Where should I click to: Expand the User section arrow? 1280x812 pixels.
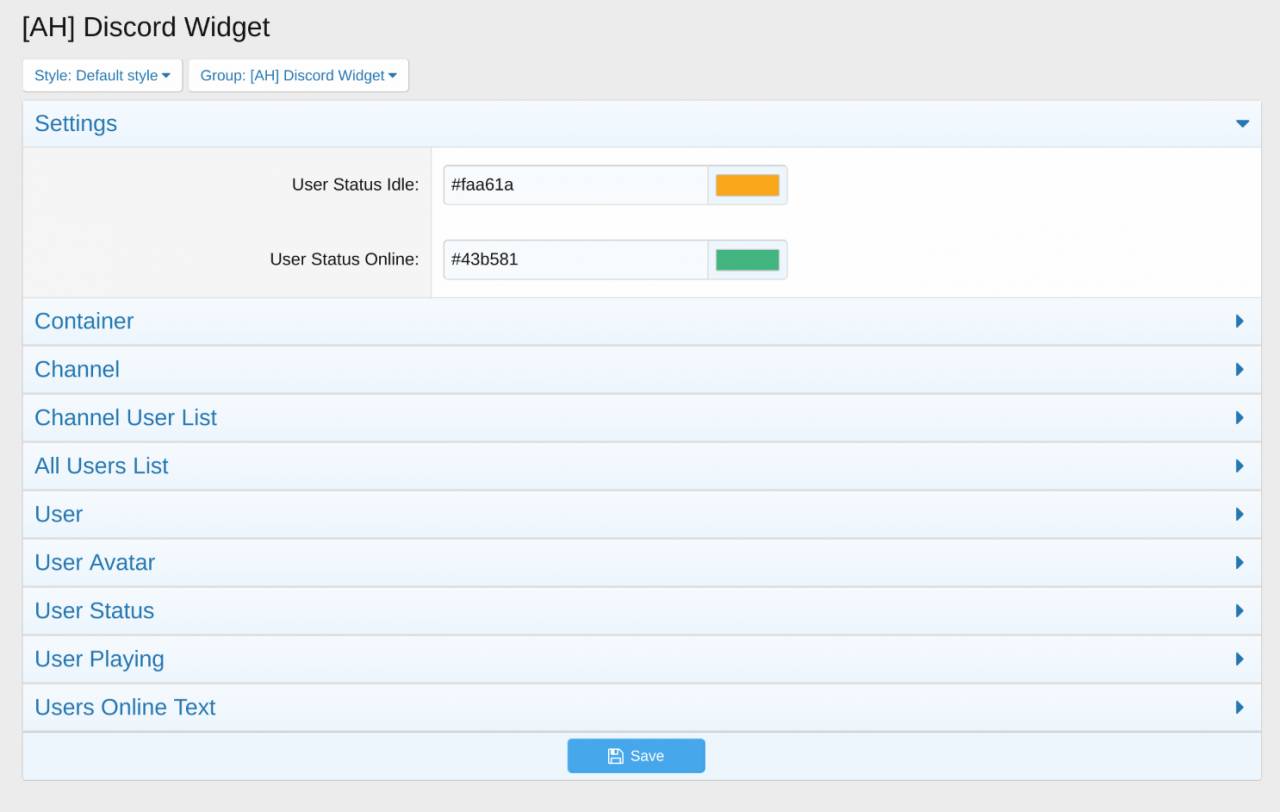pyautogui.click(x=1240, y=514)
